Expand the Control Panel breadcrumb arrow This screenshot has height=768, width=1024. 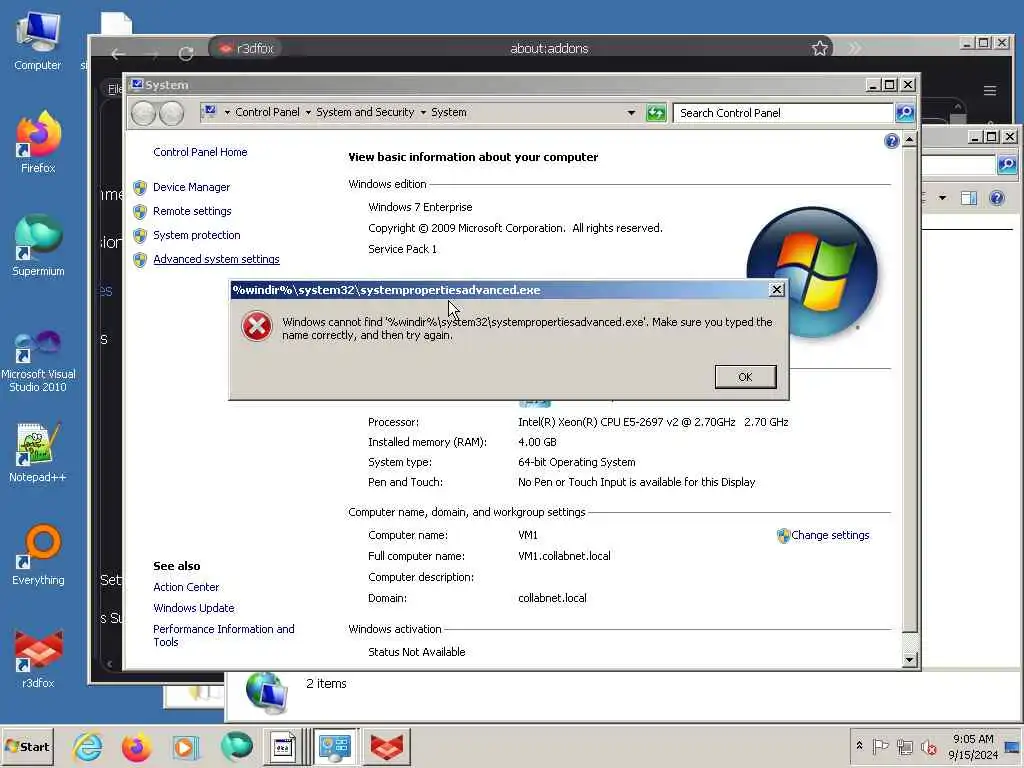[308, 112]
